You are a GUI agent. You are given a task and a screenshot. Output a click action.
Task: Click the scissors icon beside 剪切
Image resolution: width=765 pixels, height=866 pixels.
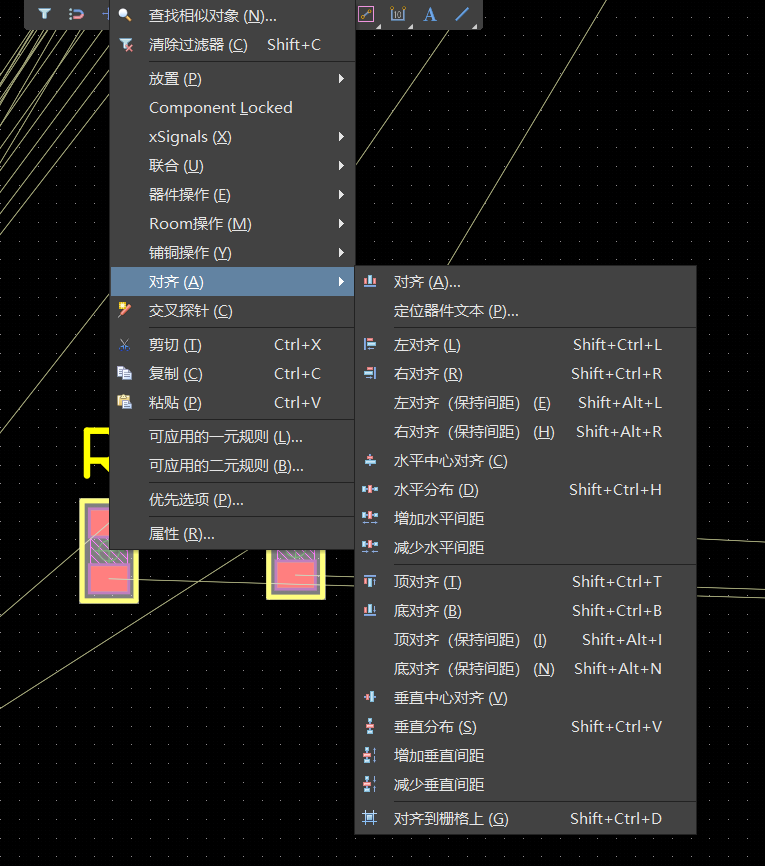[125, 345]
